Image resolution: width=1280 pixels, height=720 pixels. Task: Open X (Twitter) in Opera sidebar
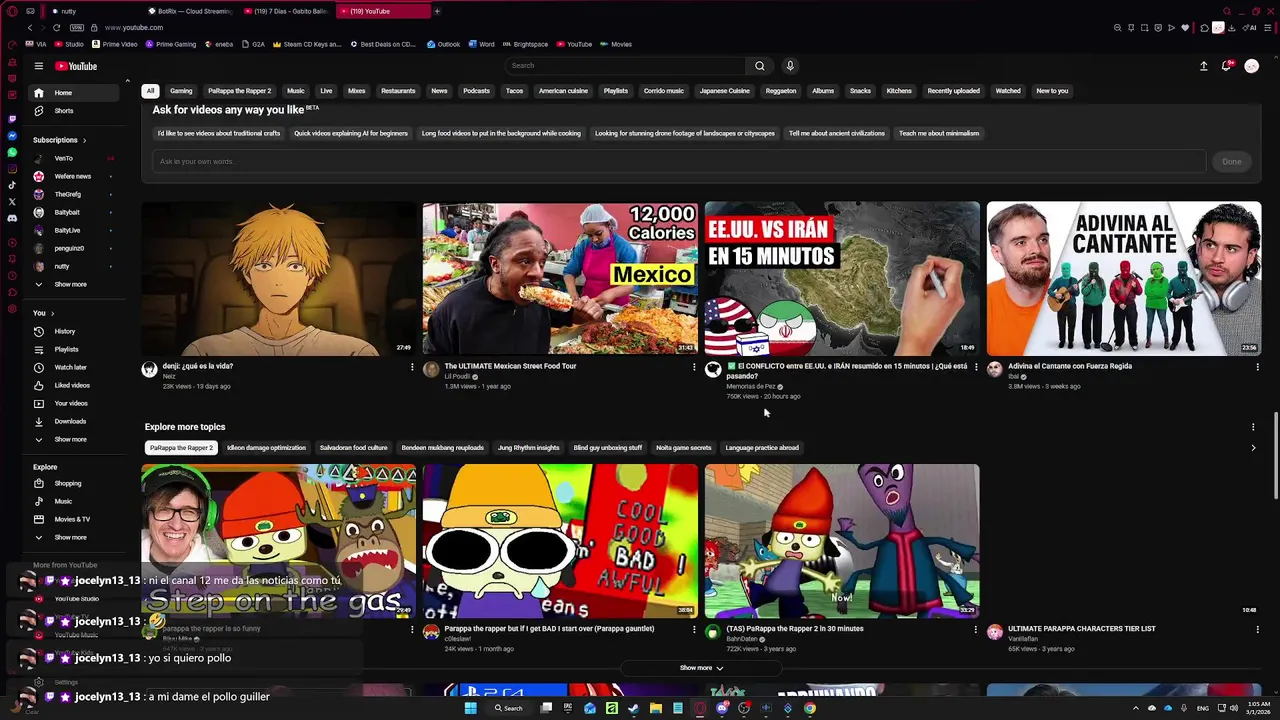pyautogui.click(x=12, y=202)
